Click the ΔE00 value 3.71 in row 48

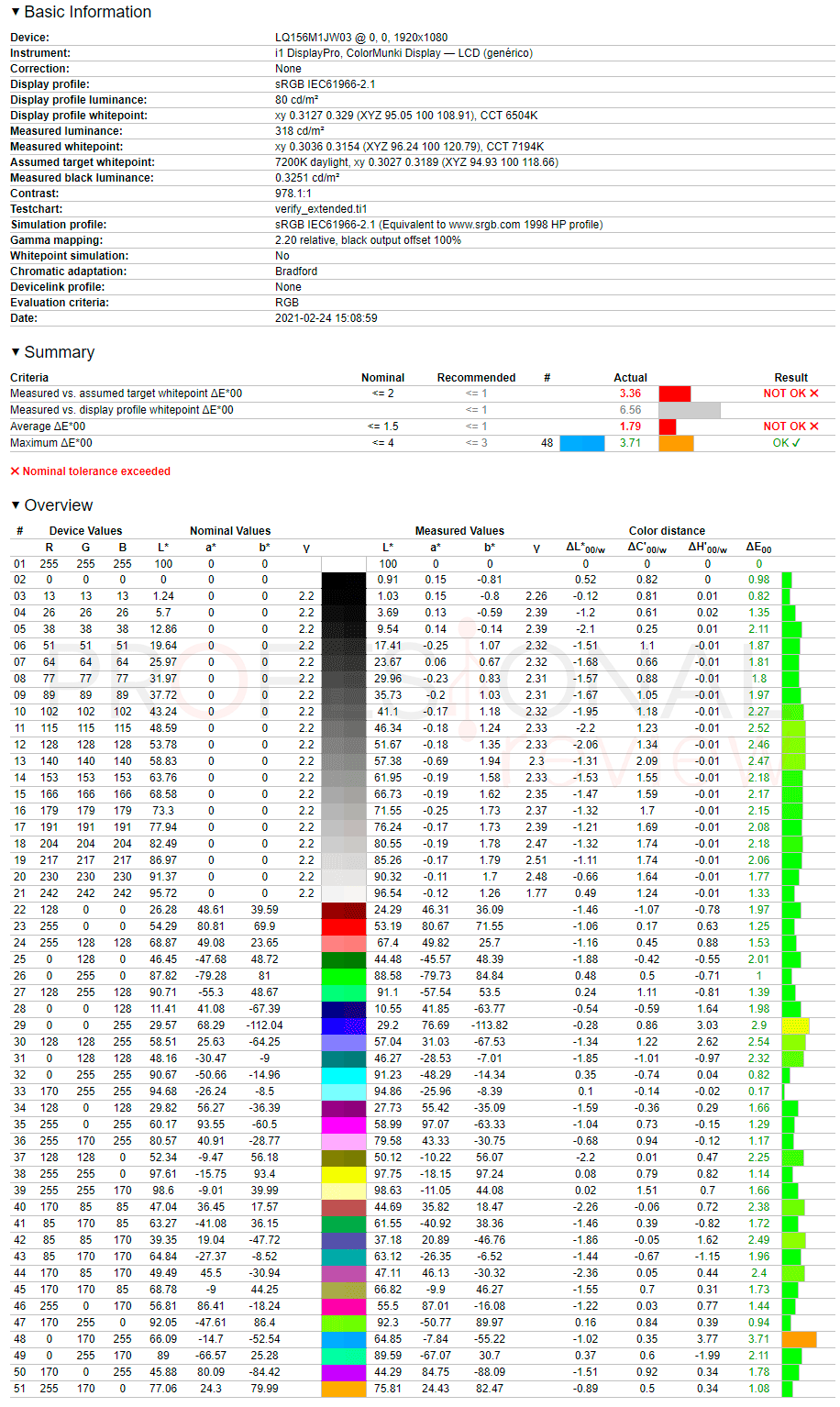[x=758, y=1339]
